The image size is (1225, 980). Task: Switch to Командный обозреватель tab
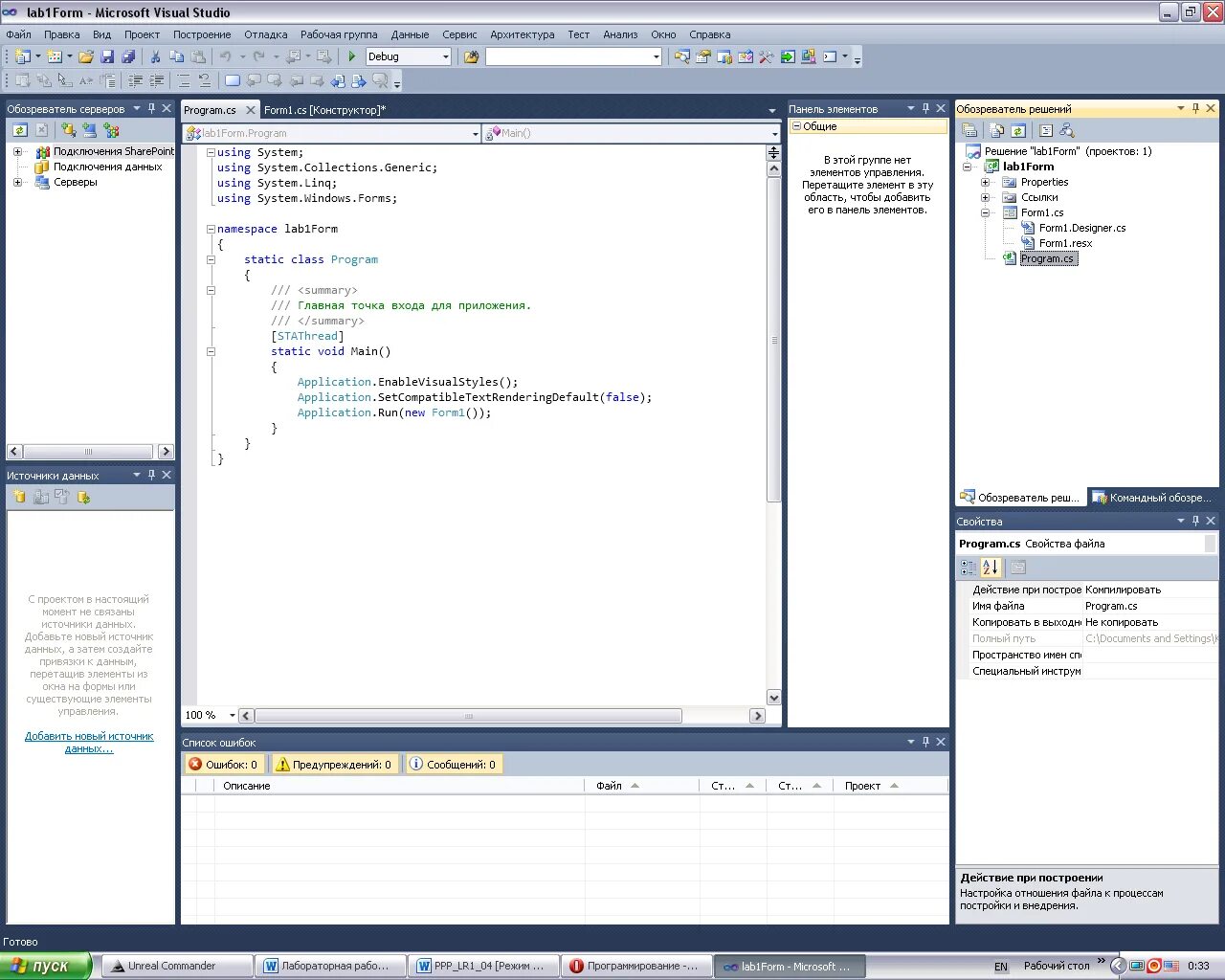point(1151,498)
